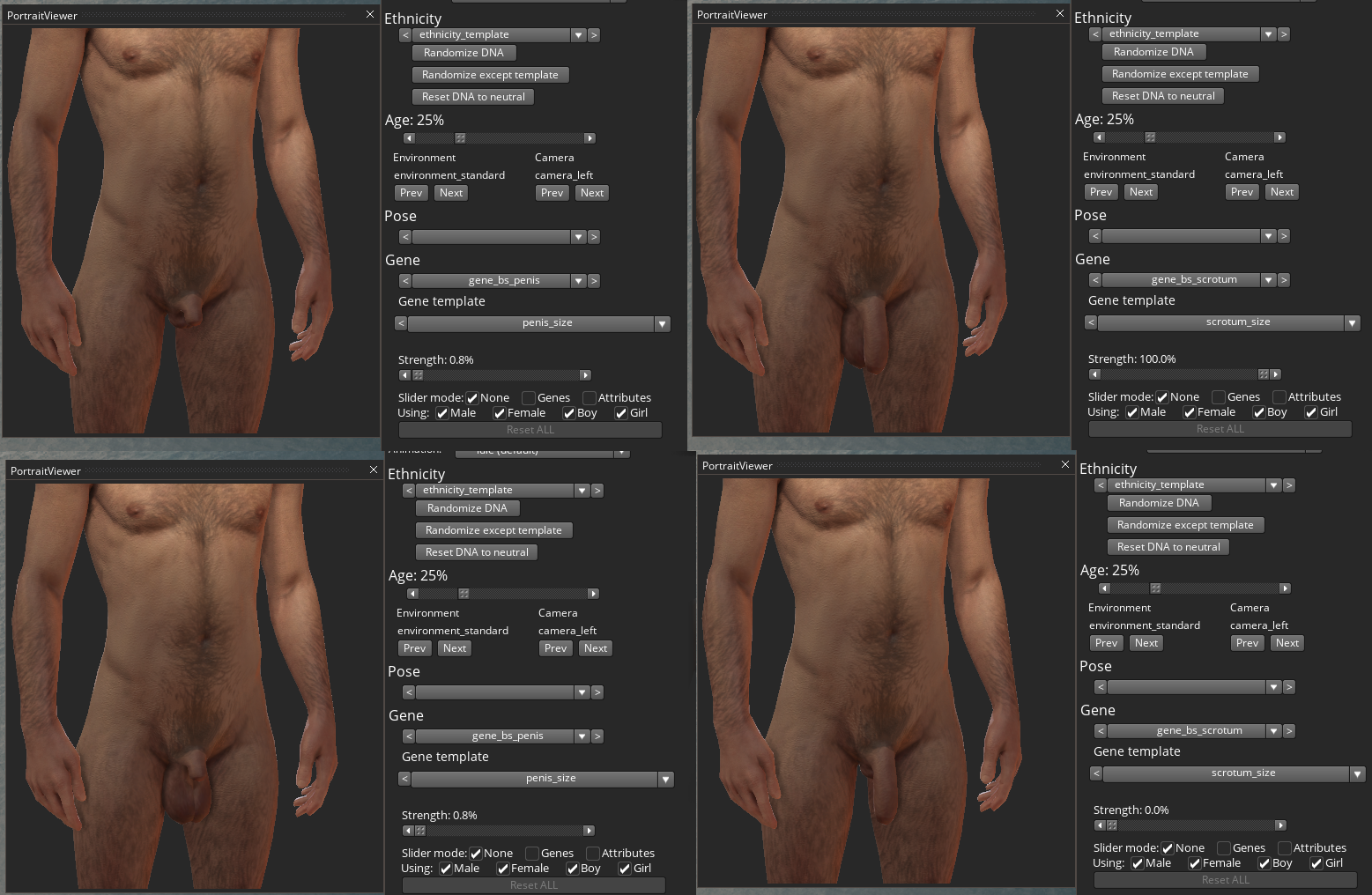Click previous gene template arrow in top-left panel
The image size is (1372, 895).
(x=401, y=324)
